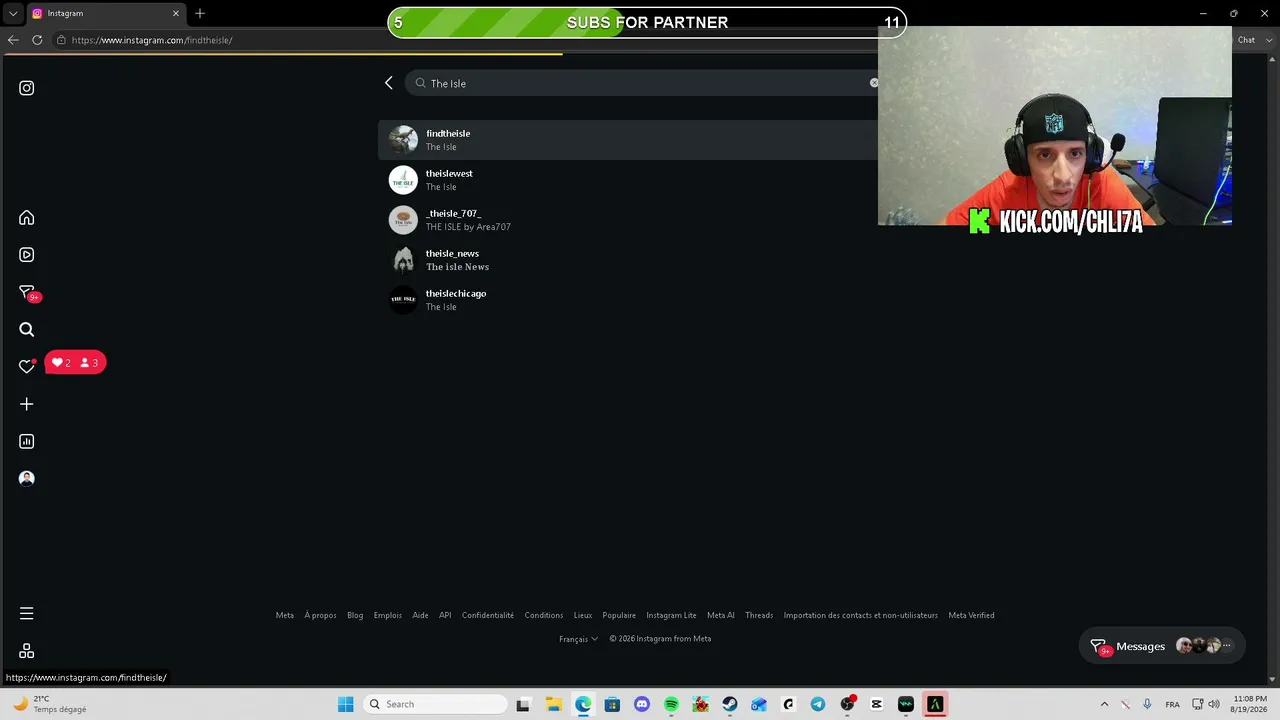This screenshot has width=1280, height=720.
Task: Open the API footer link
Action: click(445, 616)
